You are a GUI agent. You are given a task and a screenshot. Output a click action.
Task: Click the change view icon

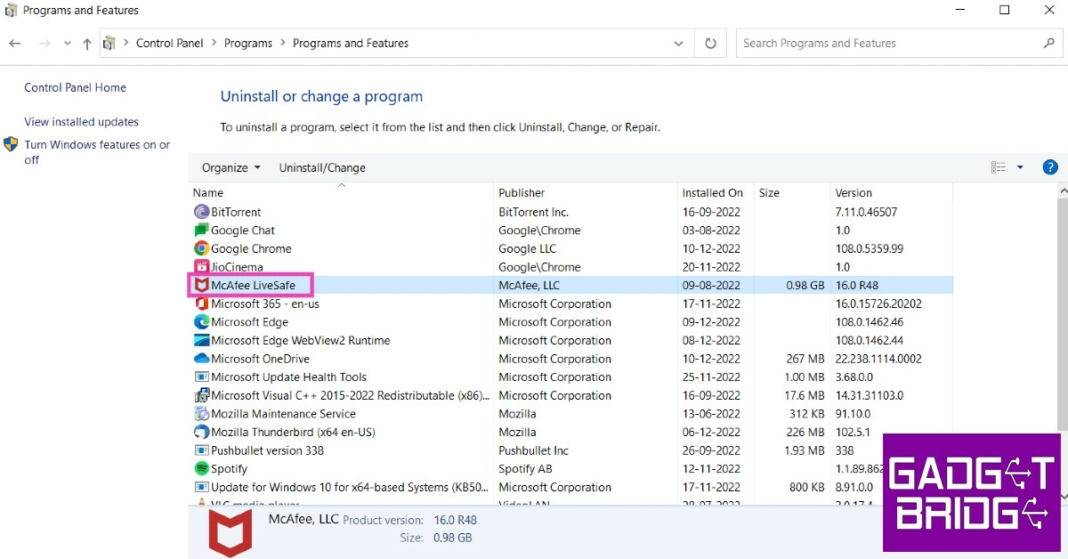click(998, 167)
